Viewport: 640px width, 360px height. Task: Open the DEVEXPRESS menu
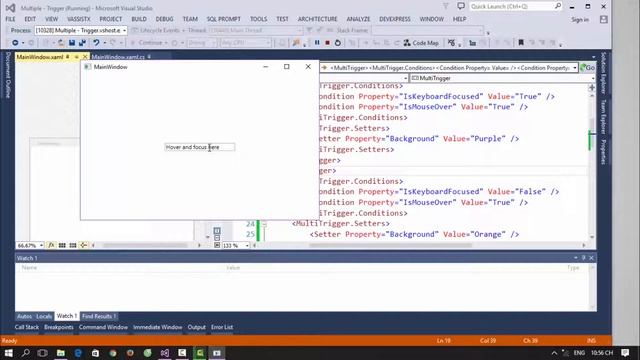(x=395, y=19)
